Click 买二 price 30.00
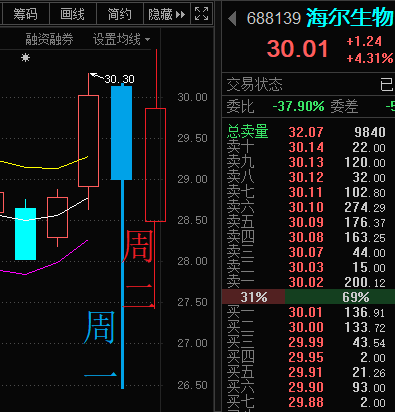This screenshot has height=412, width=395. (x=306, y=327)
